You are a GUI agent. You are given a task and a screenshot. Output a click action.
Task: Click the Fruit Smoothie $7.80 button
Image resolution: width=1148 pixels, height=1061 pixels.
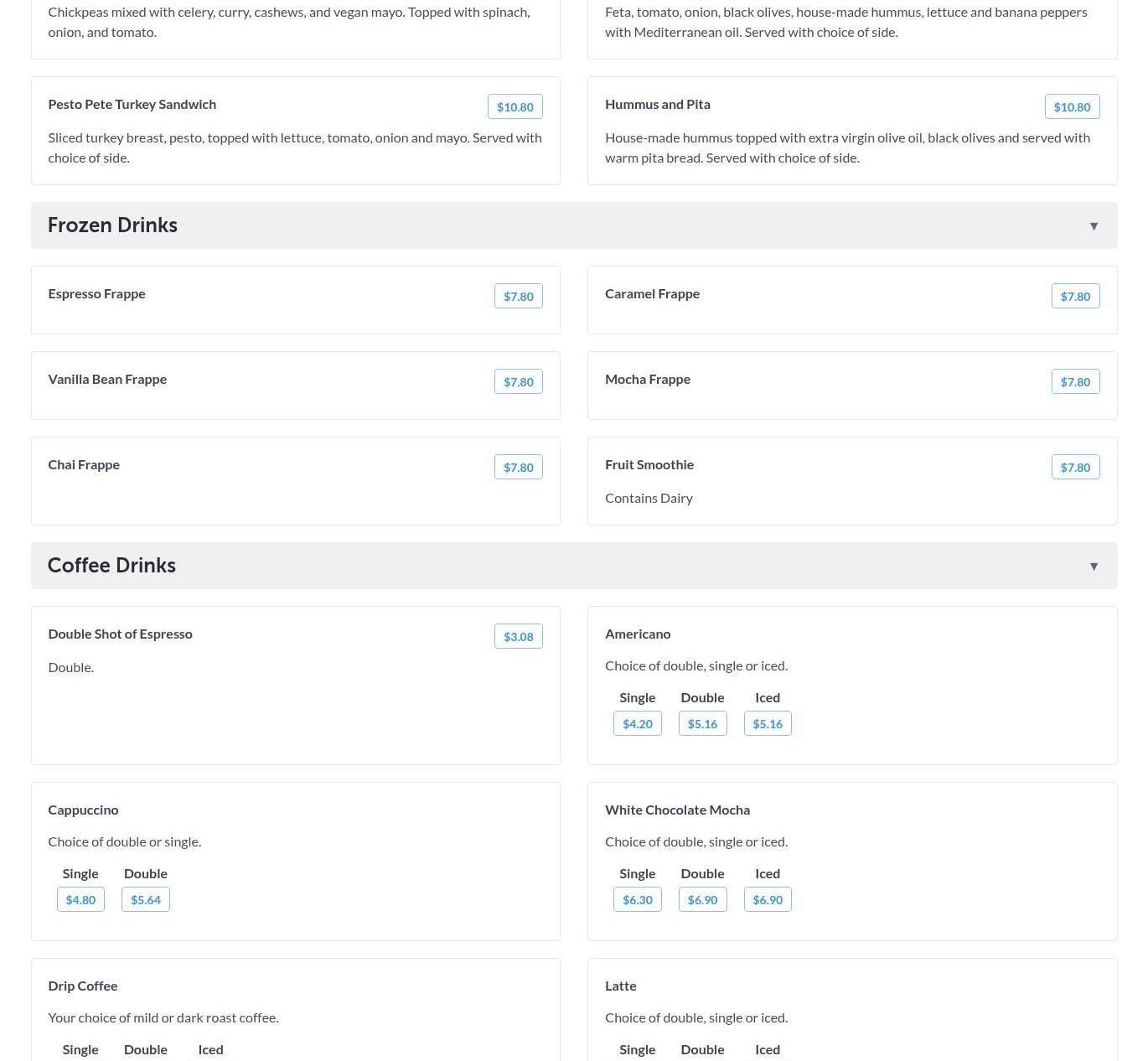point(1075,468)
